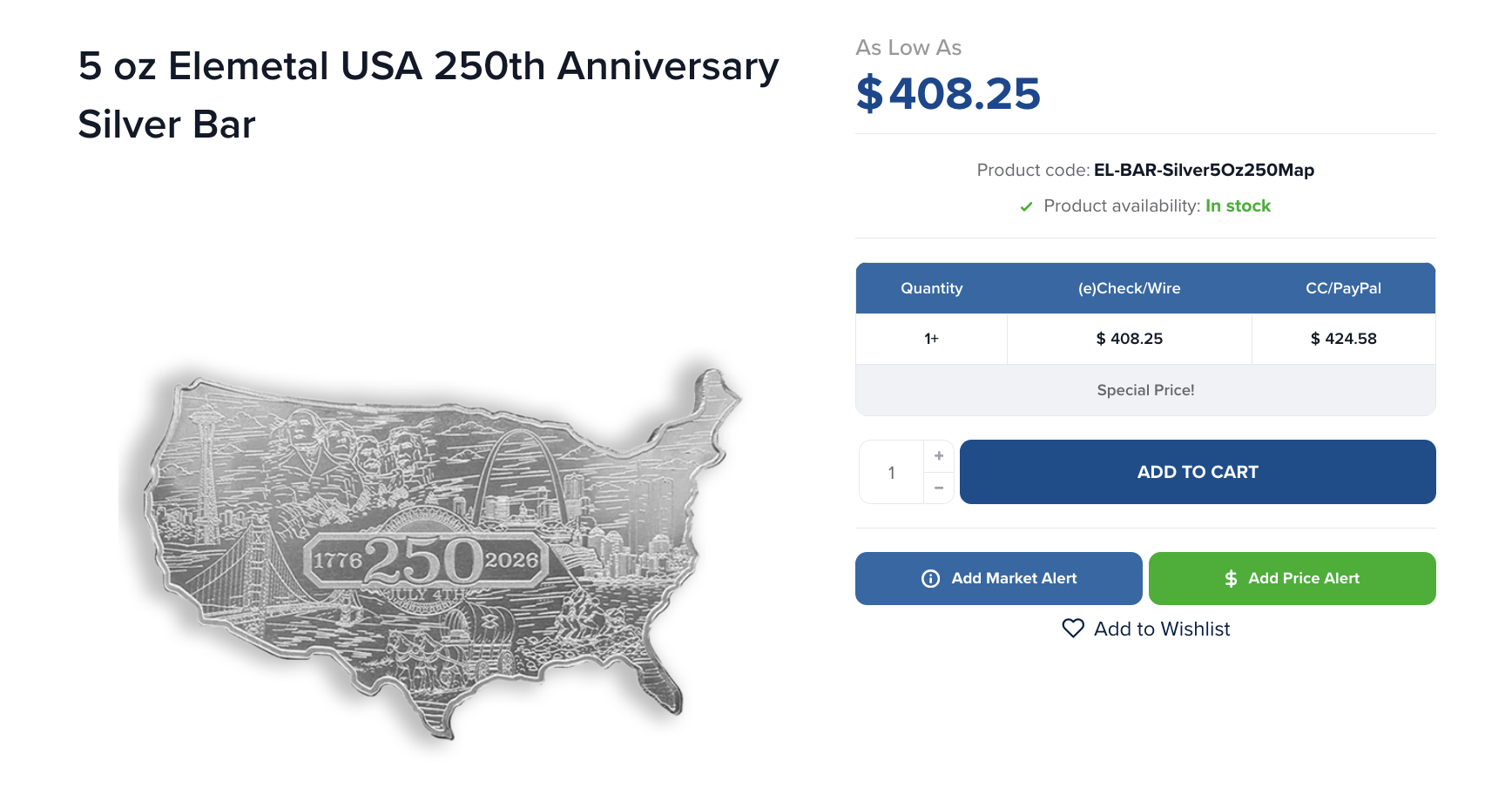Click the Add Price Alert button label
The height and width of the screenshot is (801, 1512).
(1303, 578)
